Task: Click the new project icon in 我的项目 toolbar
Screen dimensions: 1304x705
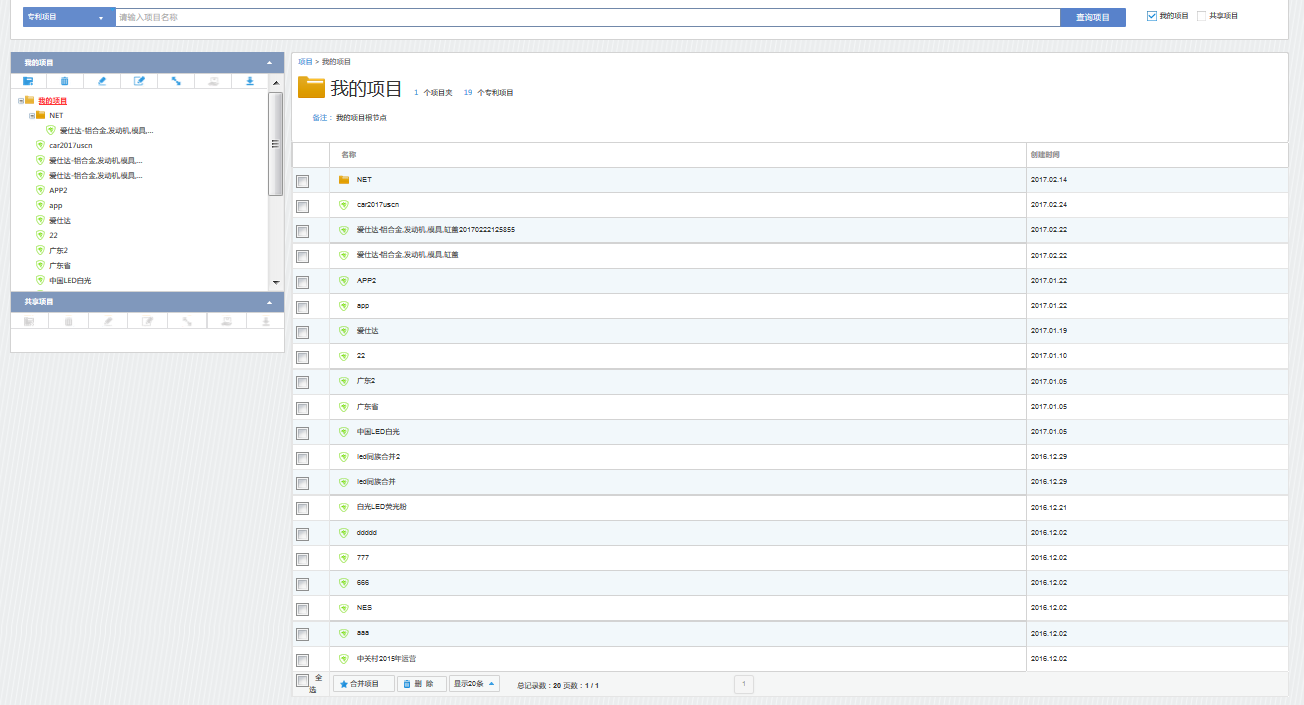Action: 28,81
